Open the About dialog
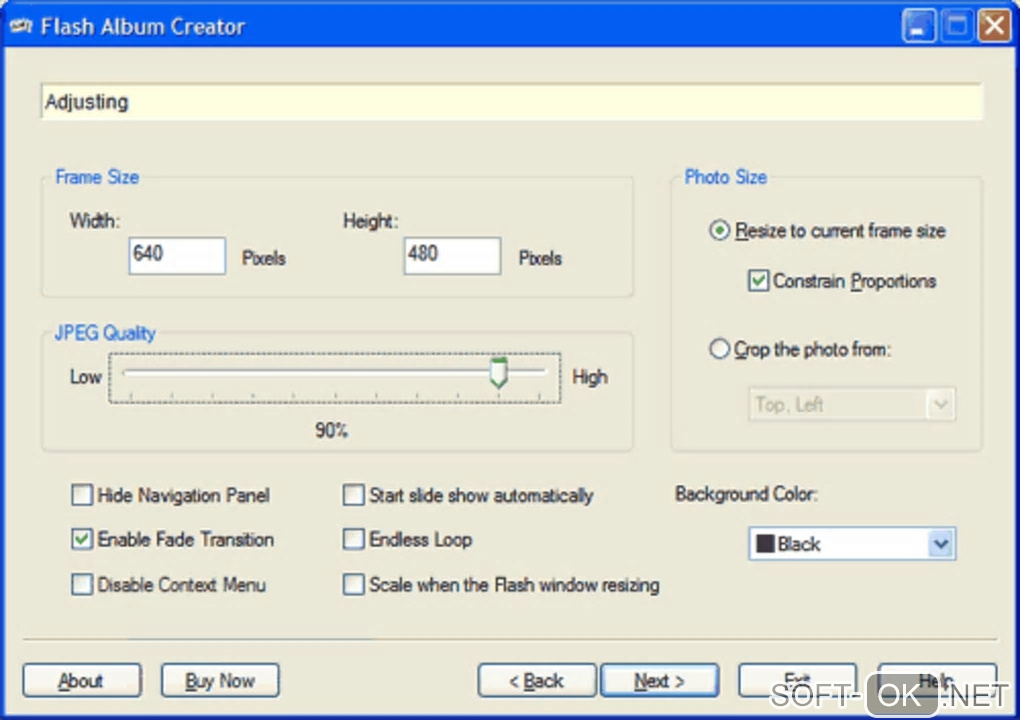This screenshot has width=1020, height=720. (82, 680)
